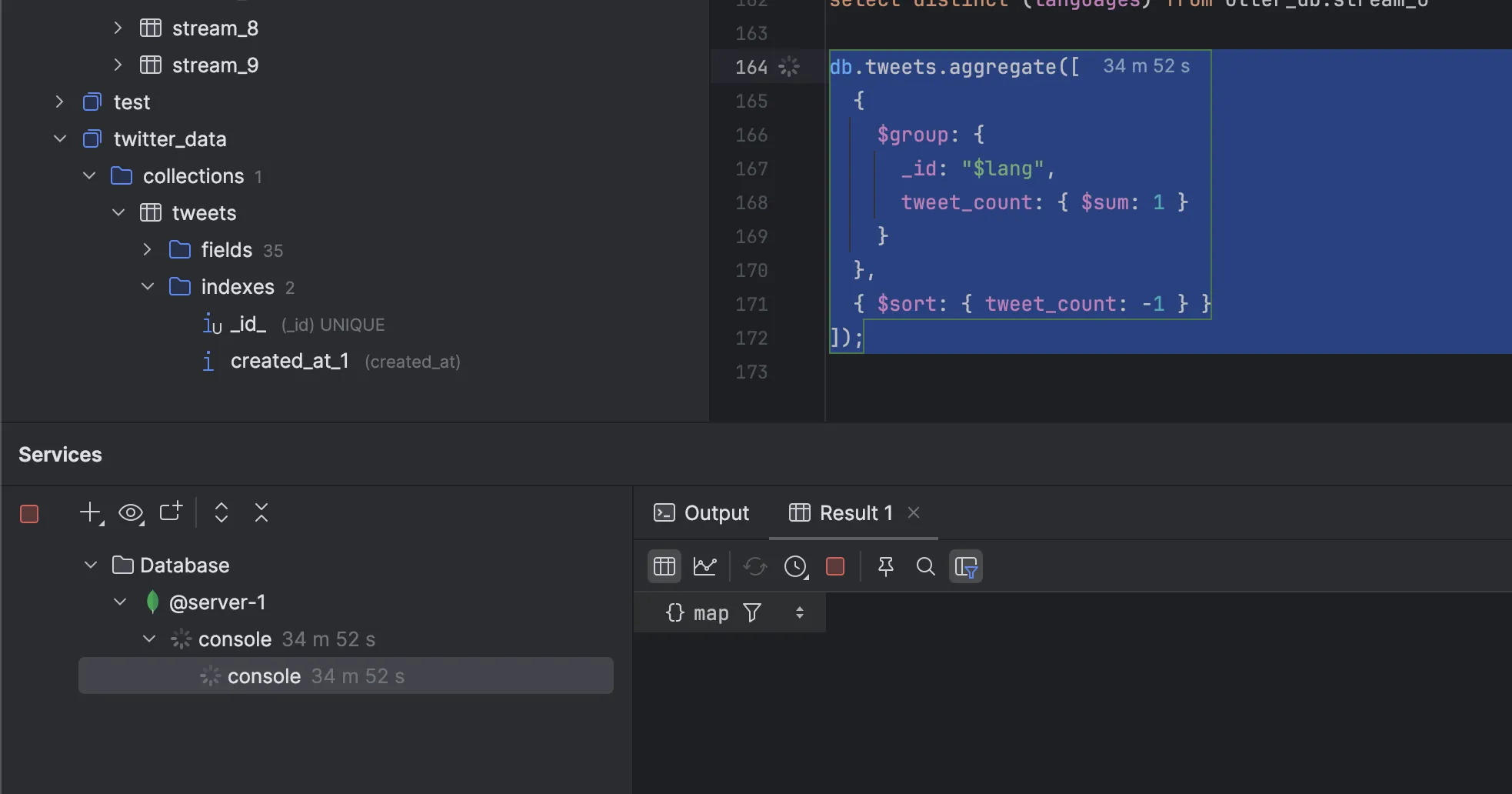The image size is (1512, 794).
Task: Collapse the @server-1 node
Action: [120, 602]
